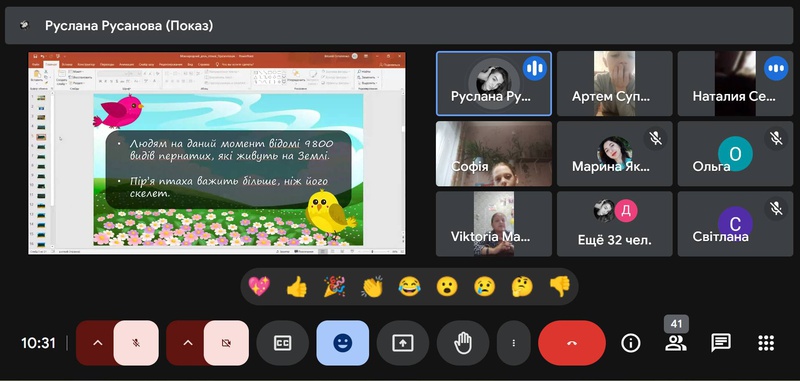Screen dimensions: 800x381
Task: Open the meeting details info icon
Action: (x=631, y=343)
